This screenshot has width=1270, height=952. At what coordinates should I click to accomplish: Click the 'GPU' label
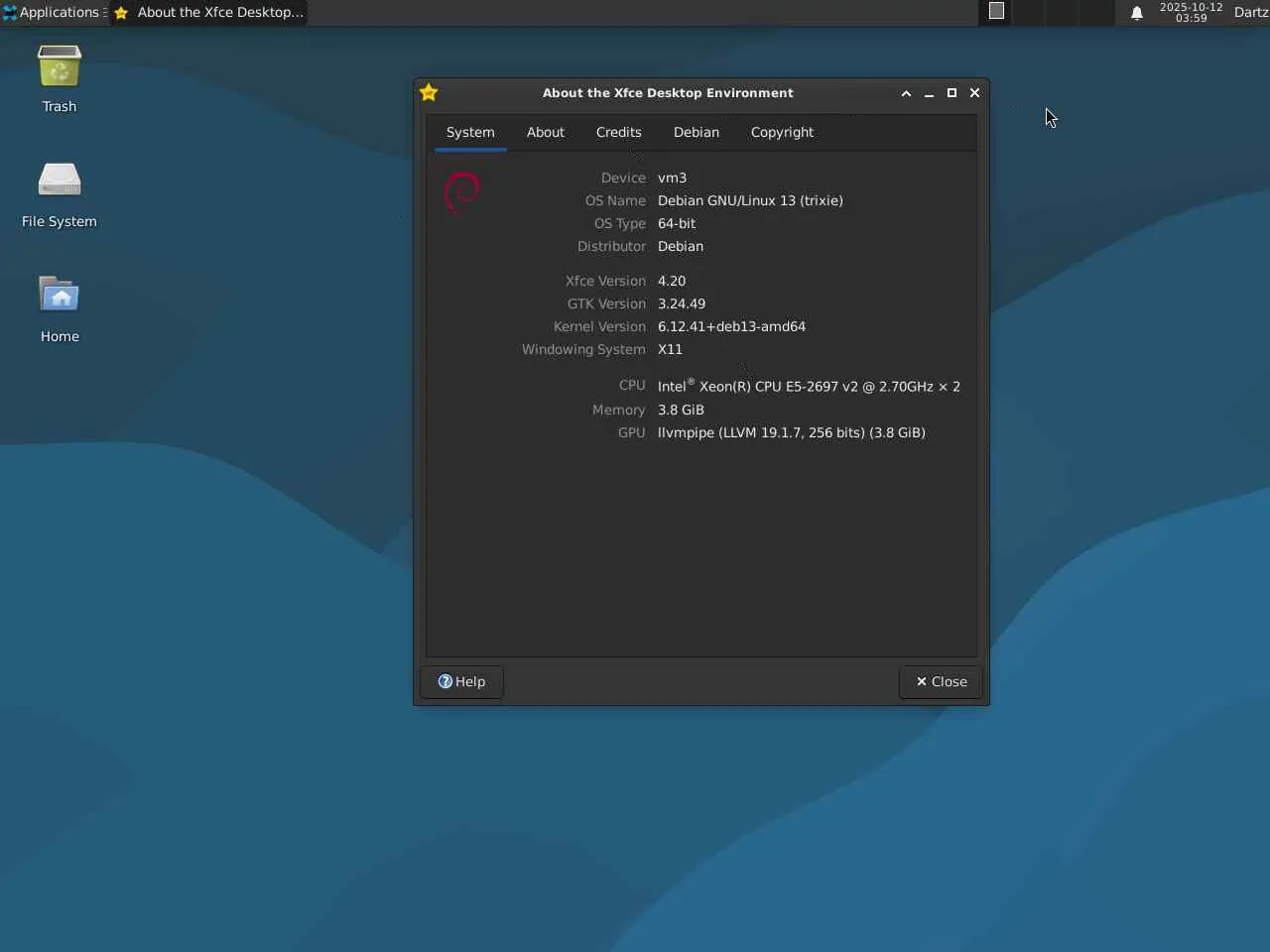point(631,433)
